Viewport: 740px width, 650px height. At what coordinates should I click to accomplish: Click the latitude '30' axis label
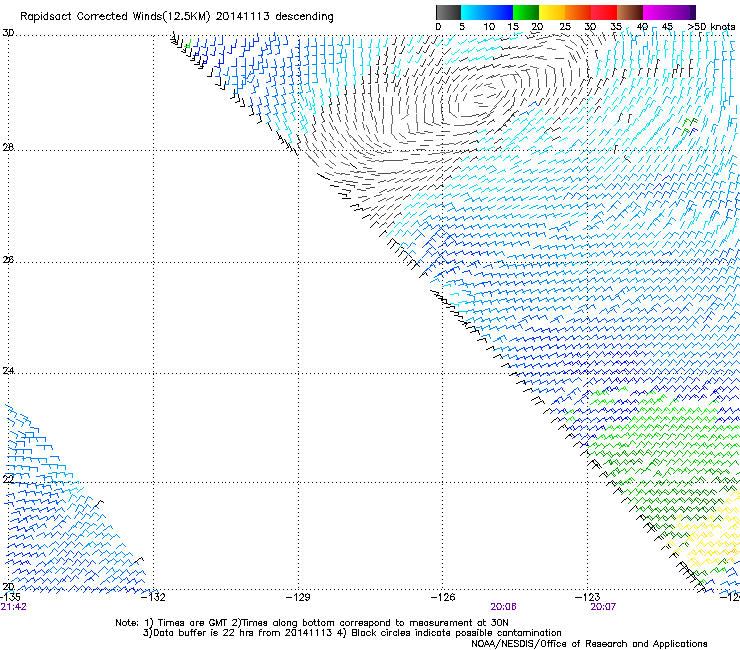[8, 33]
